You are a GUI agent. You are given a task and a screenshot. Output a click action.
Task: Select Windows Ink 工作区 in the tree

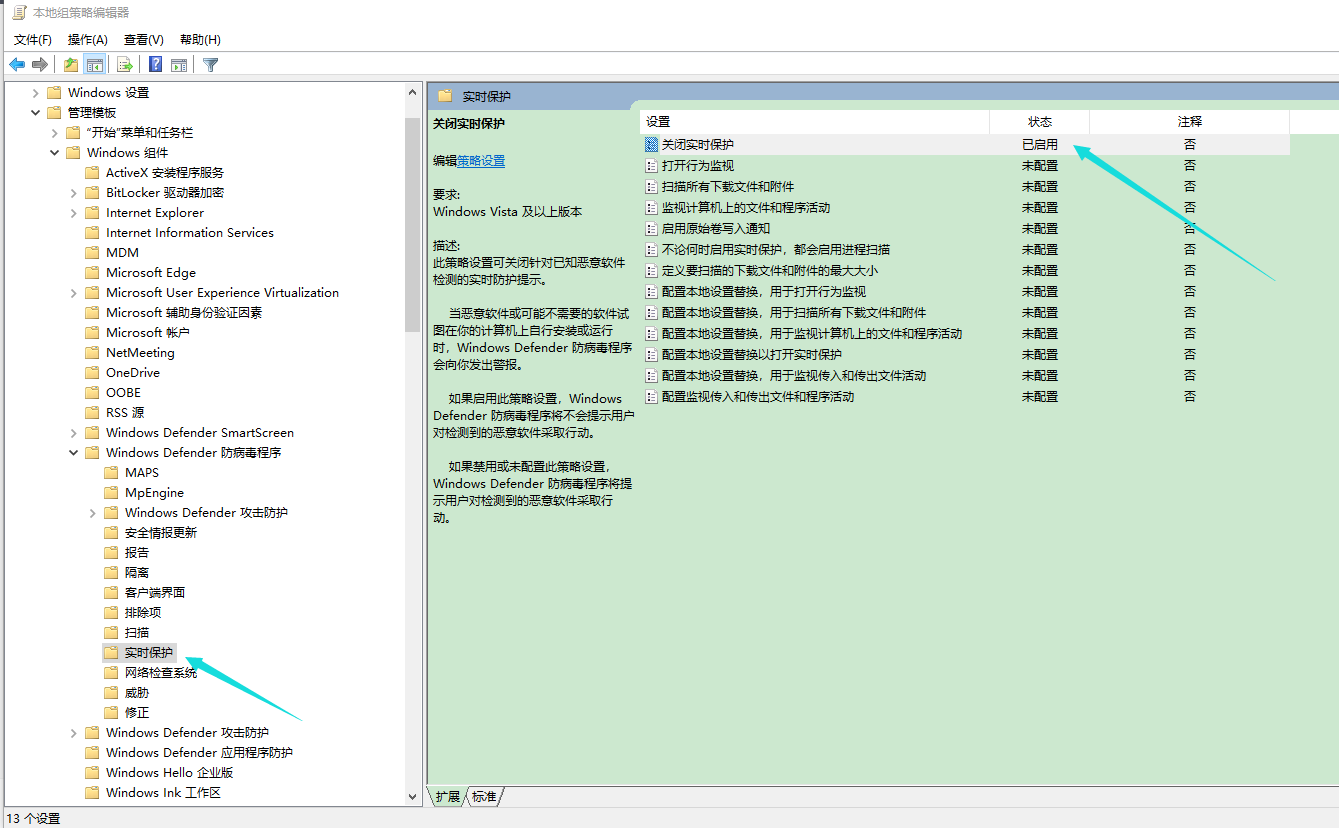163,793
